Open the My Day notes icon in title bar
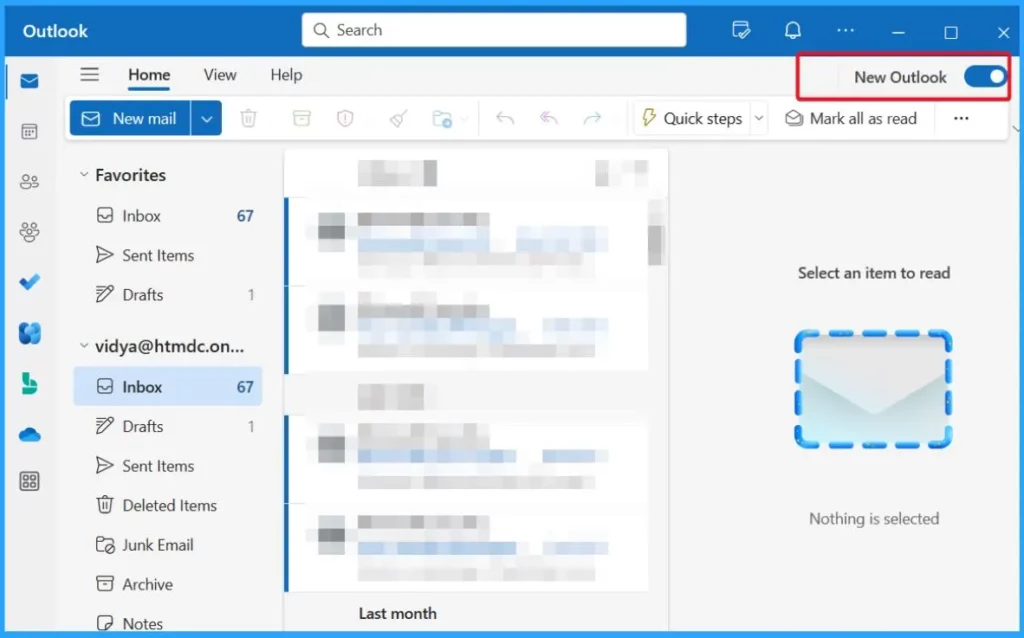 click(x=741, y=30)
